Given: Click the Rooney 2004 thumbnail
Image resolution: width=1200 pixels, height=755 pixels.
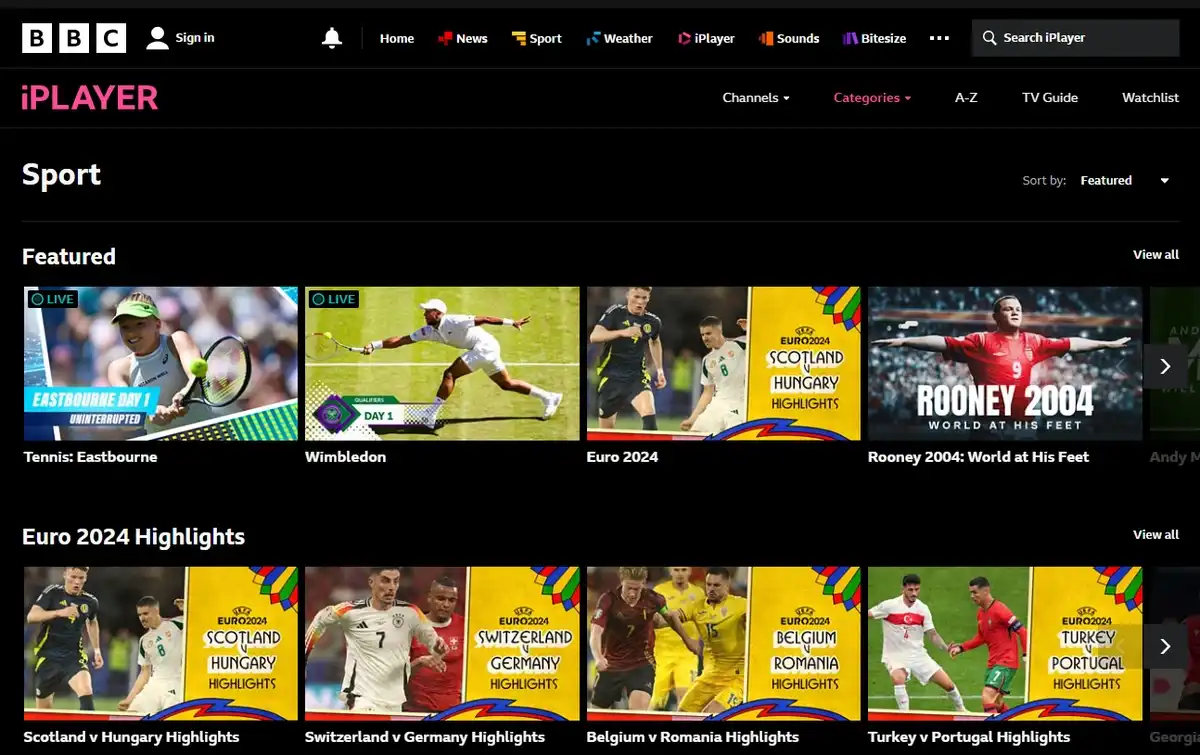Looking at the screenshot, I should point(1005,364).
